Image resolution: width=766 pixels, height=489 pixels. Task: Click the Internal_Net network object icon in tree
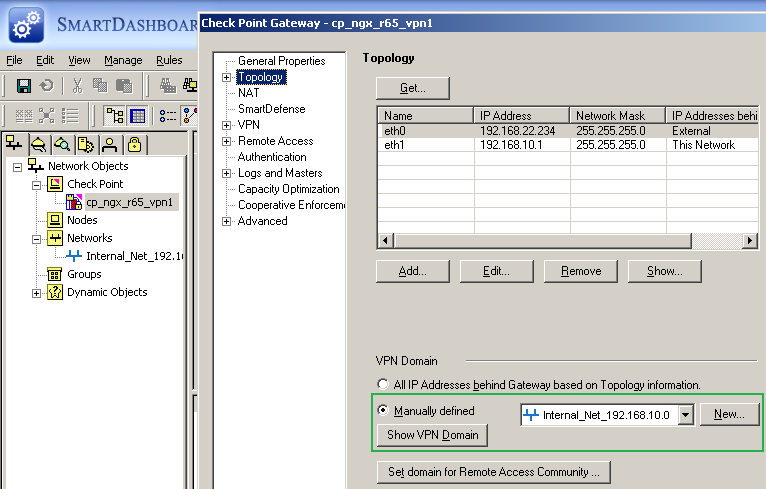(x=74, y=256)
